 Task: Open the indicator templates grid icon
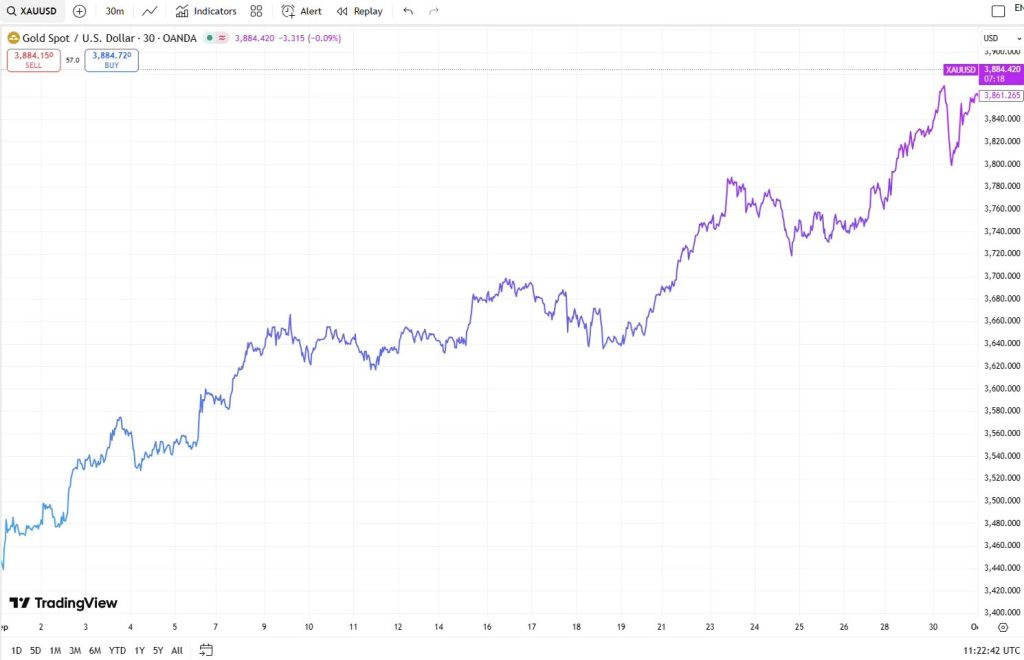257,11
